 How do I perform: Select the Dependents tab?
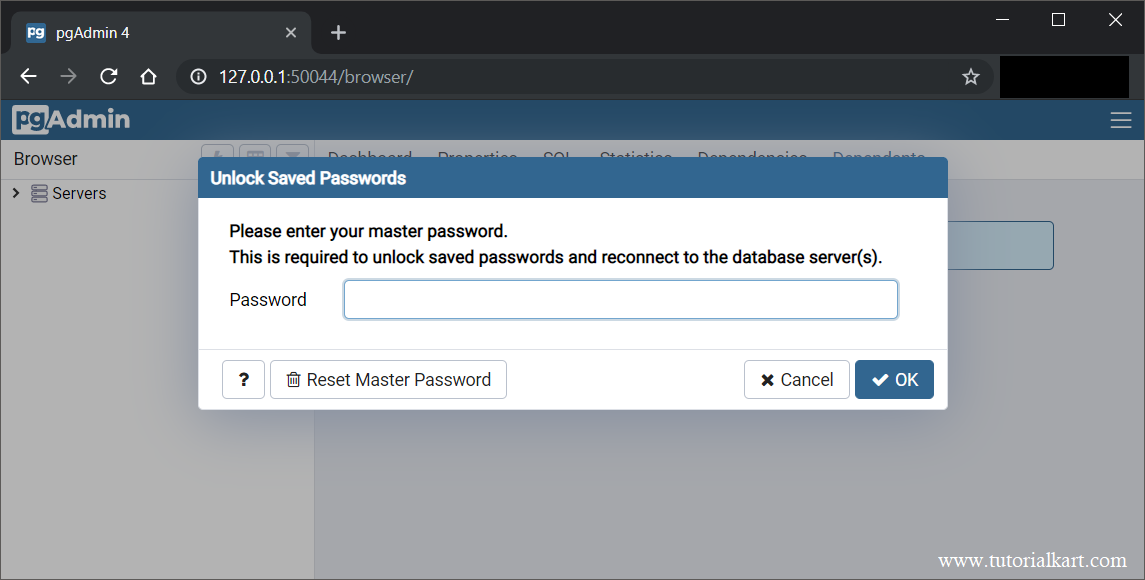pos(878,157)
